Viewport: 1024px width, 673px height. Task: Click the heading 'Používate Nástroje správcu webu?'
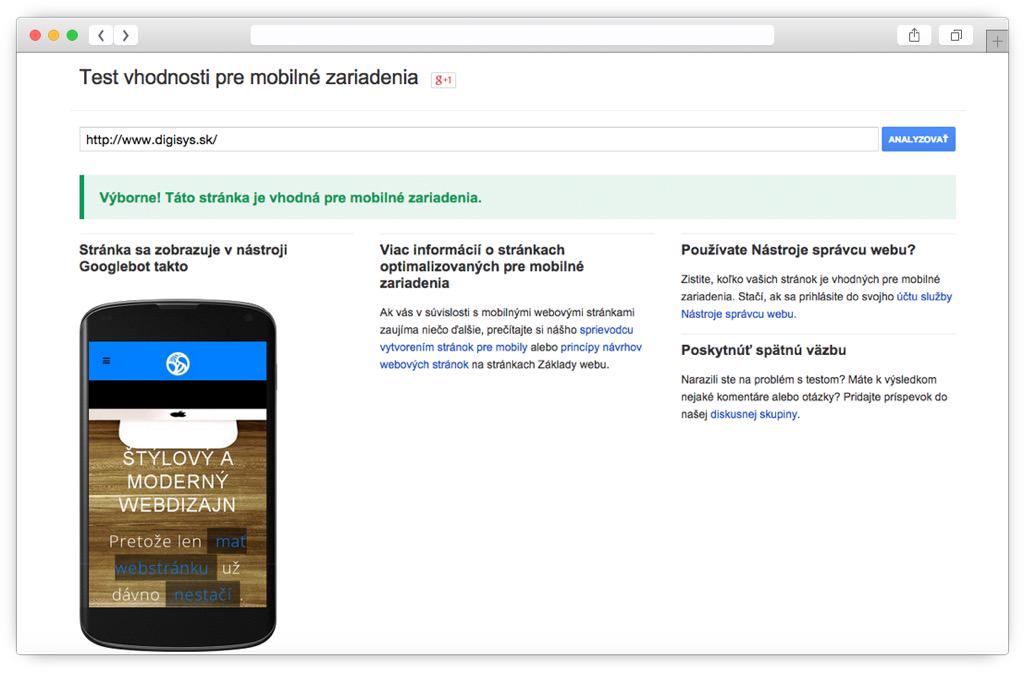point(798,250)
